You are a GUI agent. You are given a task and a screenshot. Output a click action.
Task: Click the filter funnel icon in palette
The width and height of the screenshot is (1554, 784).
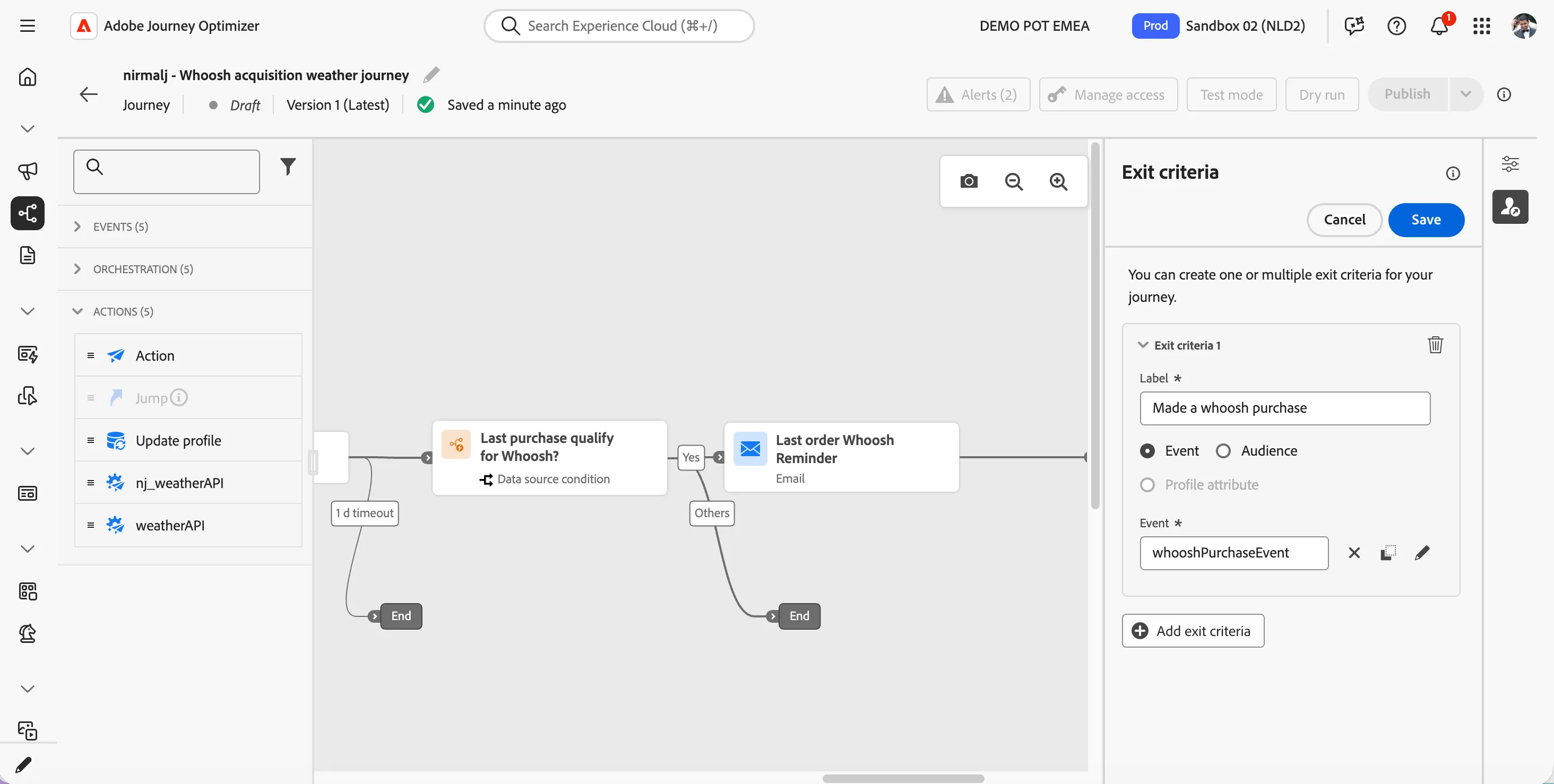288,167
